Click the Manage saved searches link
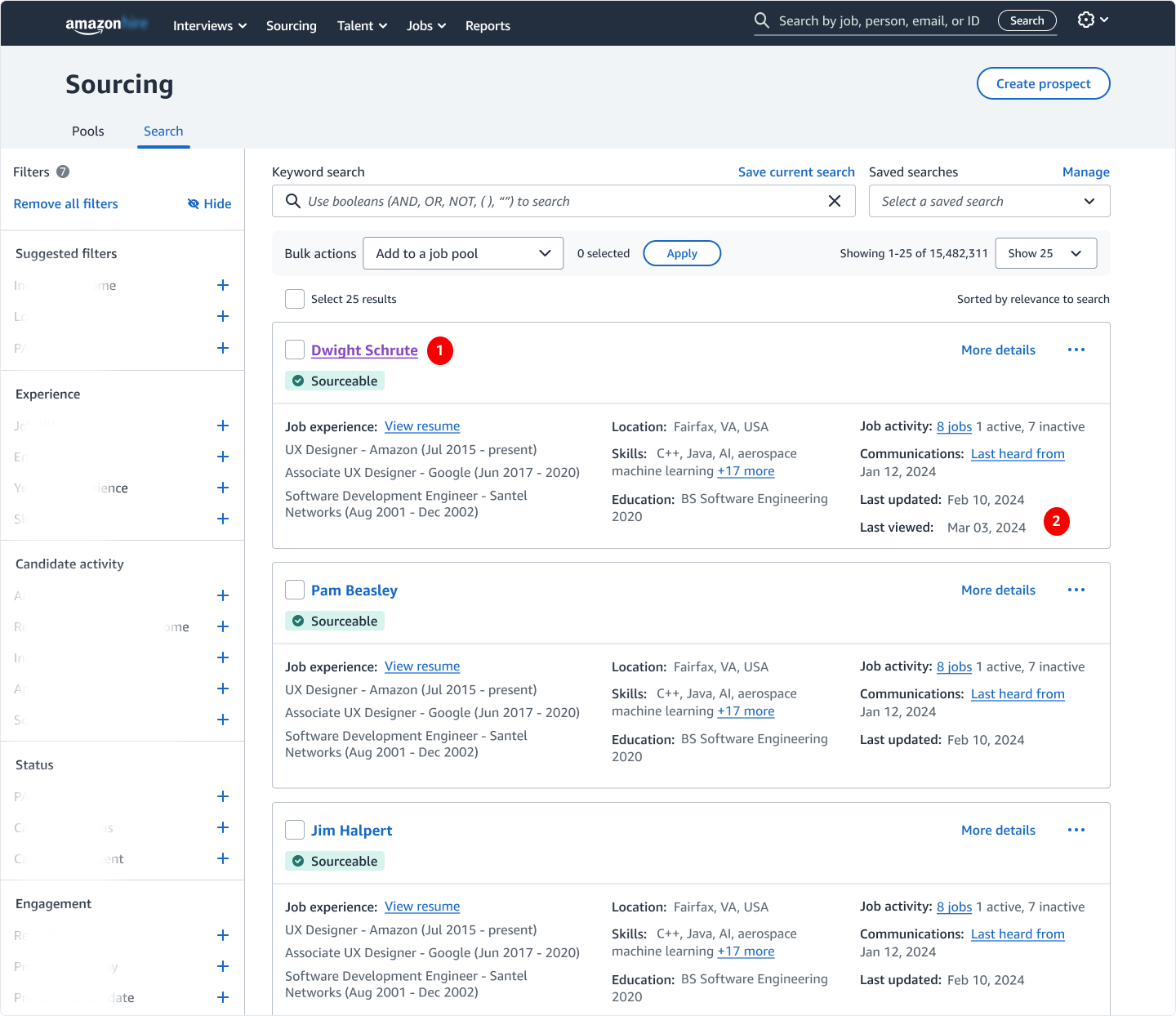 1086,172
